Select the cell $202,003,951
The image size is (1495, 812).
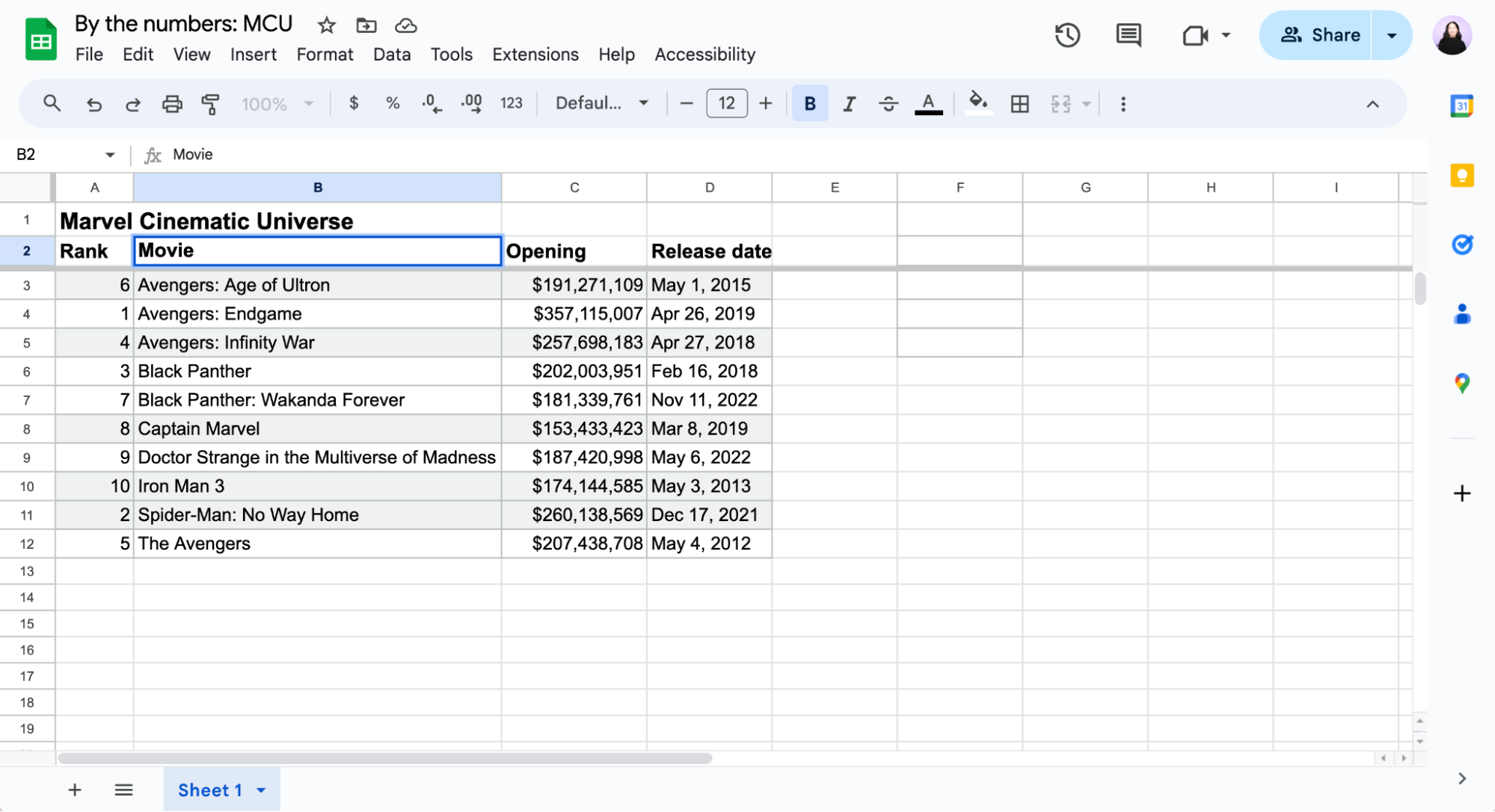click(x=574, y=372)
